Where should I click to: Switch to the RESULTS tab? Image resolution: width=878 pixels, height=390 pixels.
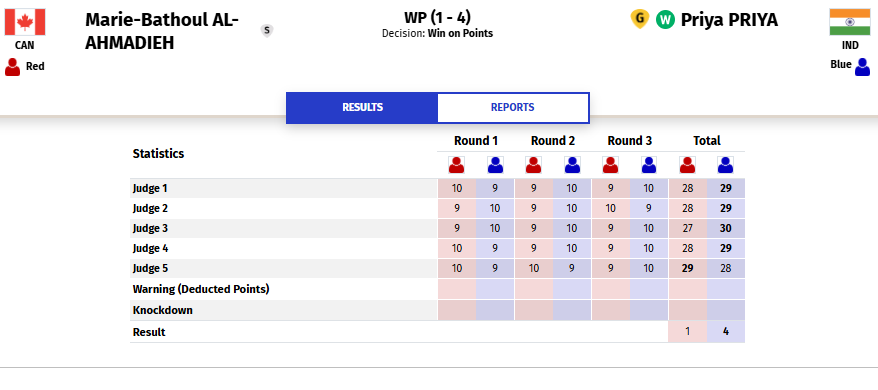click(x=362, y=108)
